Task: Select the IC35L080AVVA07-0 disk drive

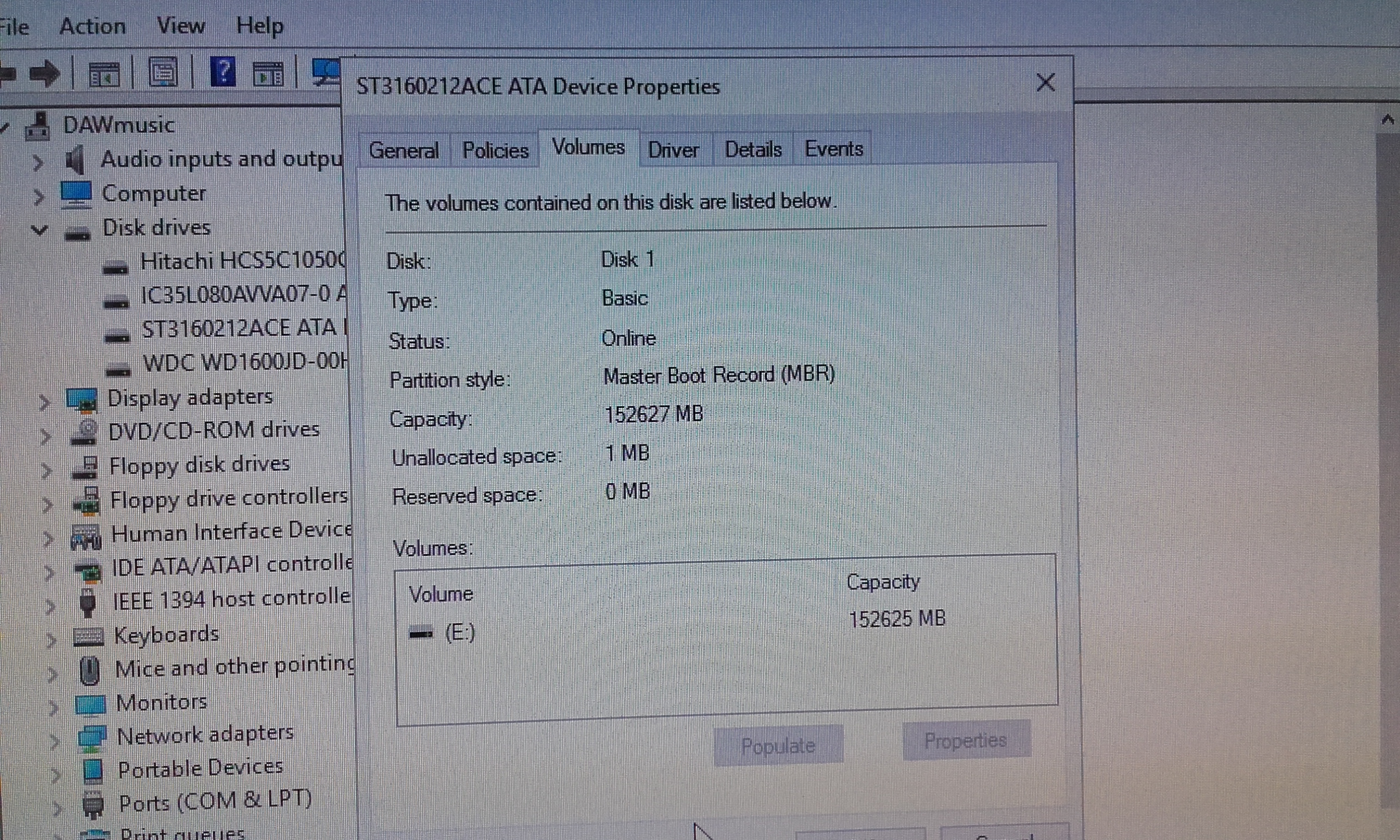Action: (243, 295)
